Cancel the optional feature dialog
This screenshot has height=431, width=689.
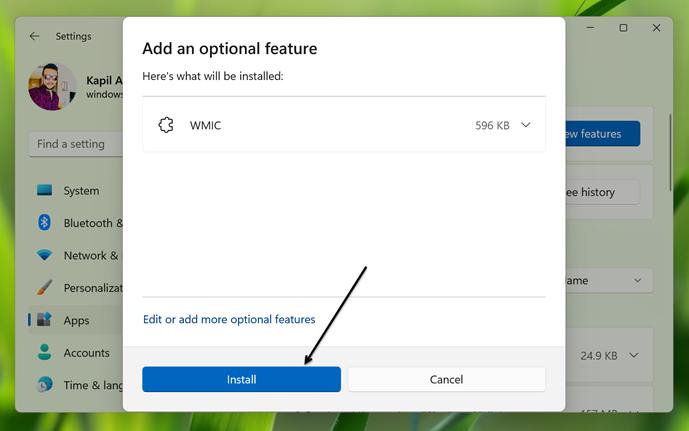pos(446,379)
